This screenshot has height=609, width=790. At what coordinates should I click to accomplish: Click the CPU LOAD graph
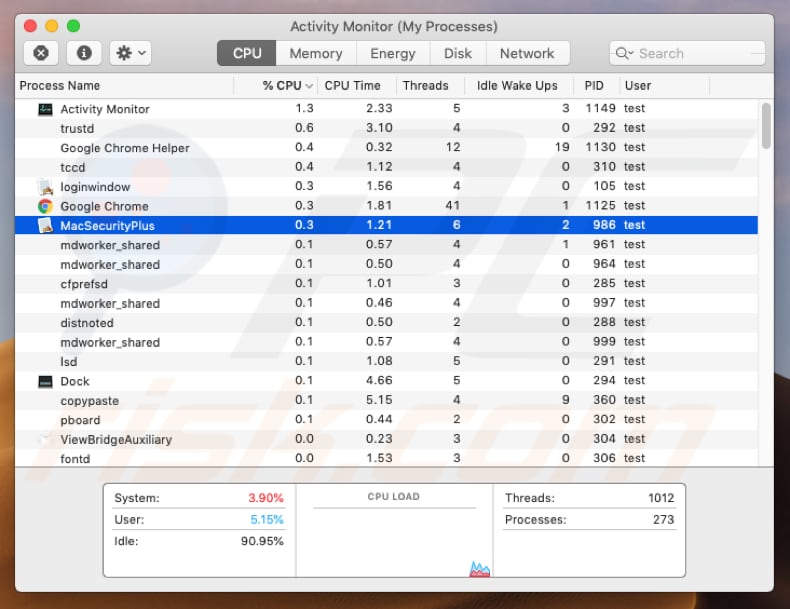394,543
